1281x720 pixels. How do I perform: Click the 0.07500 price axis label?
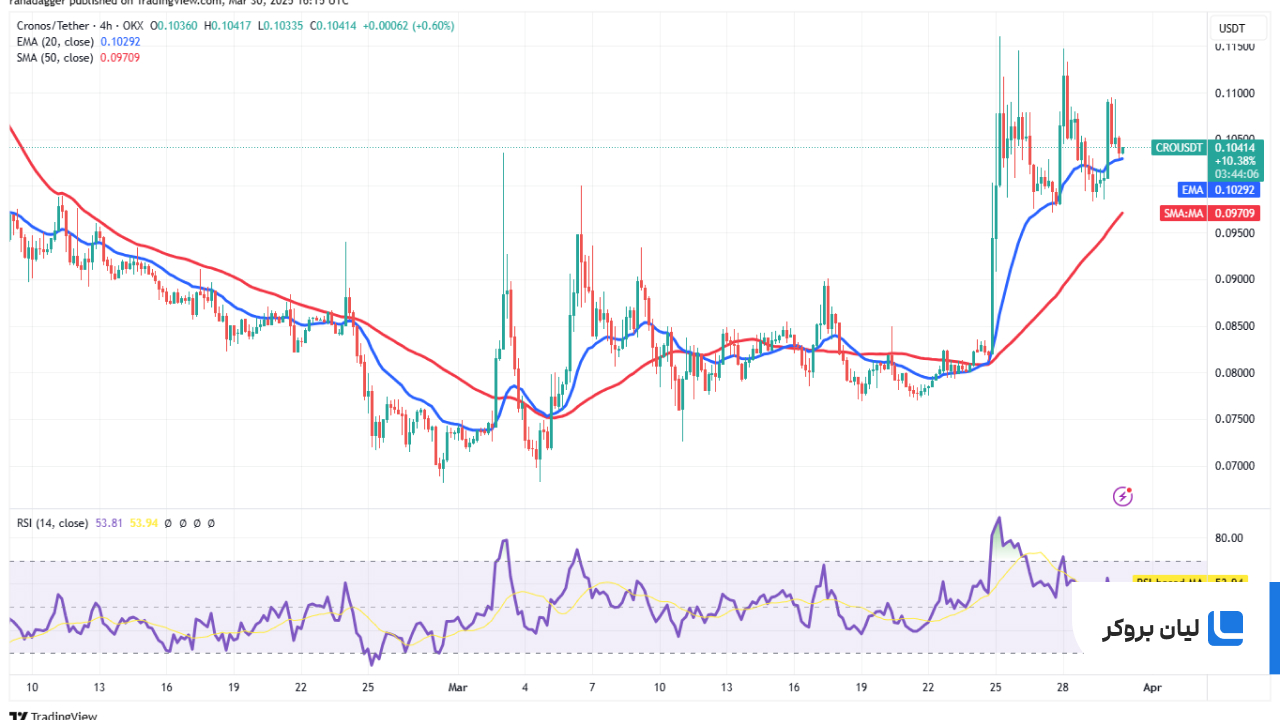pos(1235,419)
